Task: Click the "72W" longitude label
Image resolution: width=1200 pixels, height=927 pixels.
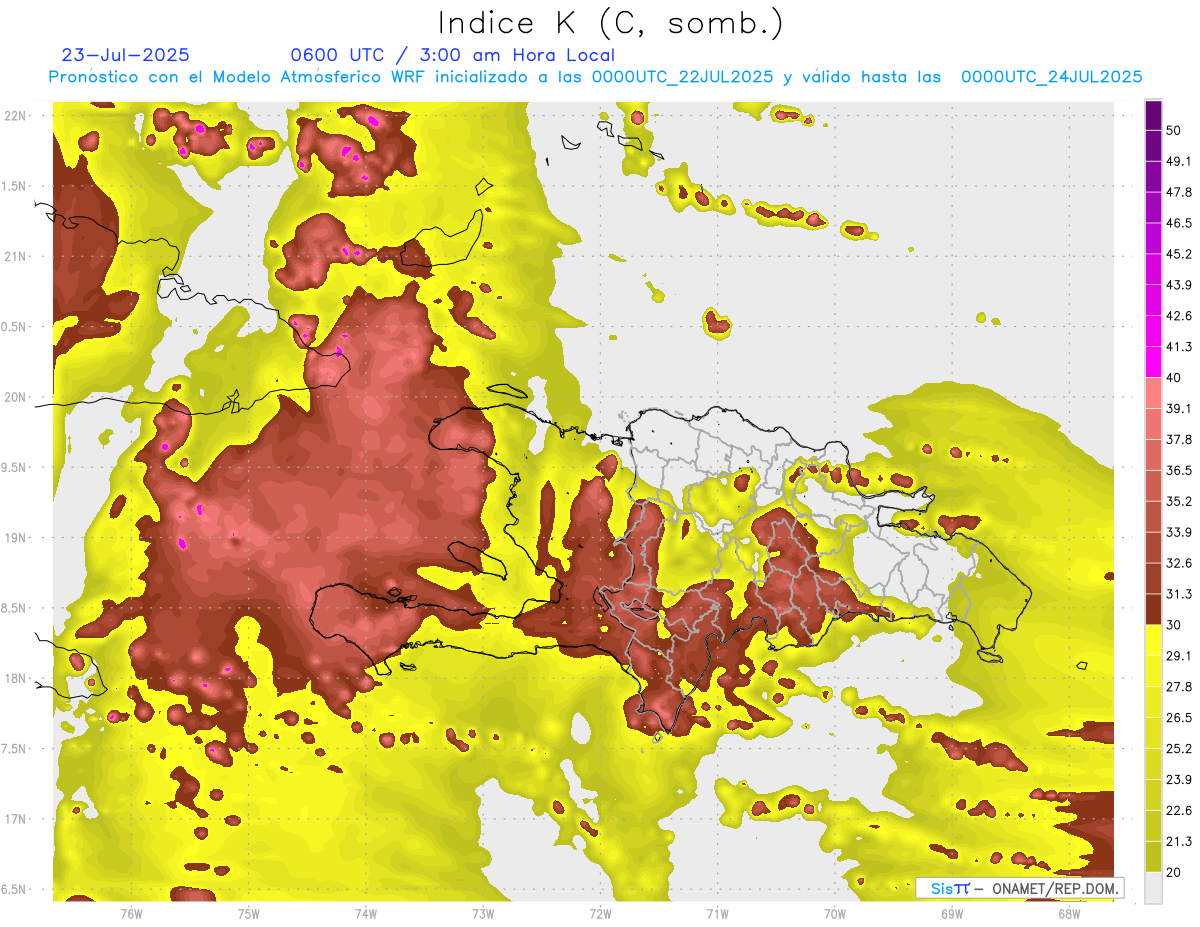Action: coord(600,913)
